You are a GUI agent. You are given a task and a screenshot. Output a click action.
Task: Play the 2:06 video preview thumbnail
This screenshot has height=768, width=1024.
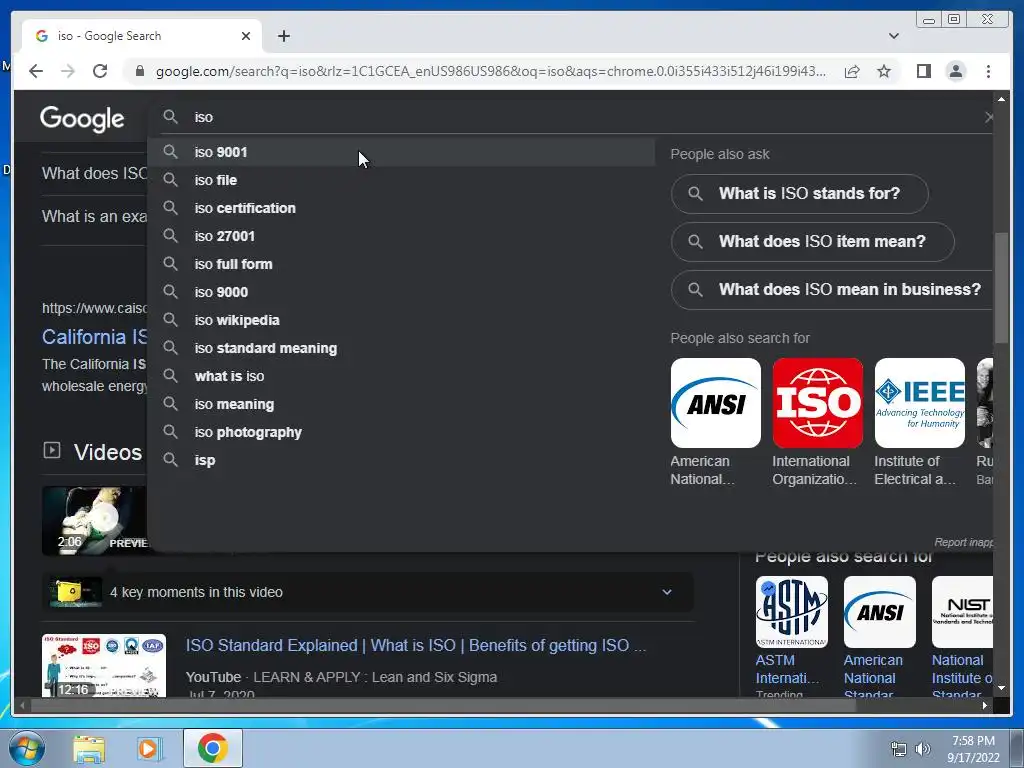pyautogui.click(x=95, y=520)
